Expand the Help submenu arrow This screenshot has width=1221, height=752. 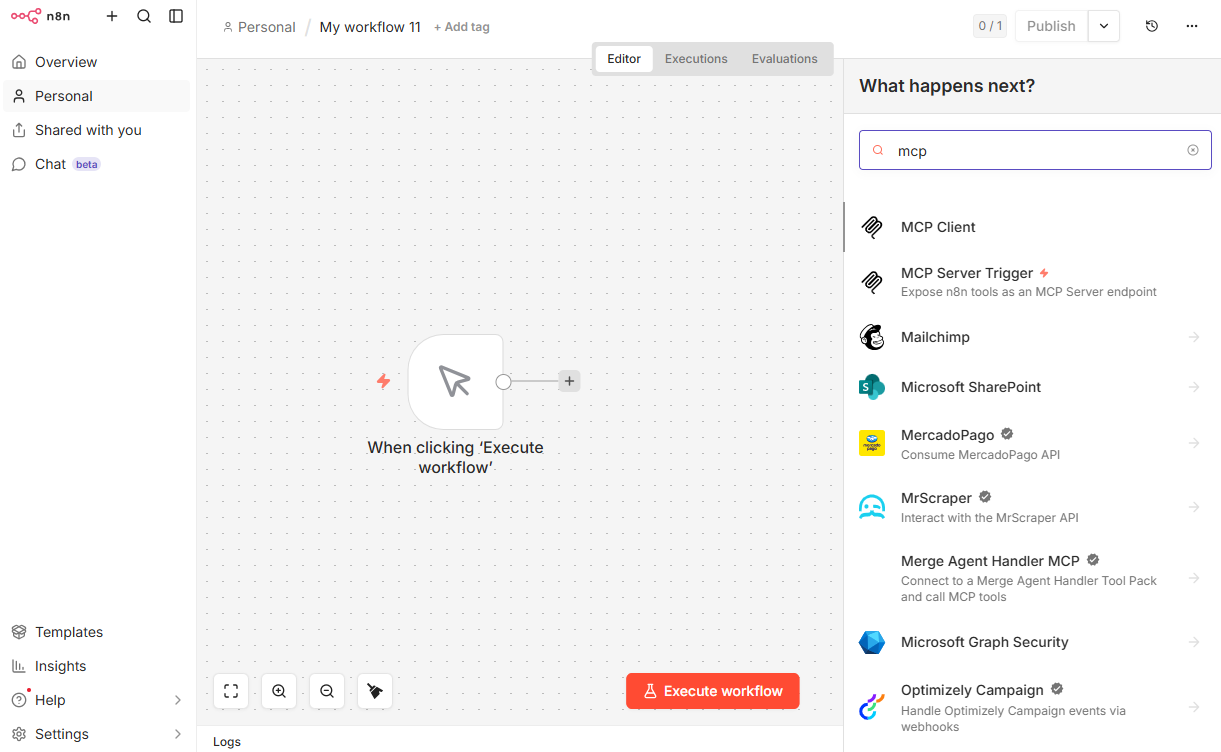pyautogui.click(x=178, y=700)
